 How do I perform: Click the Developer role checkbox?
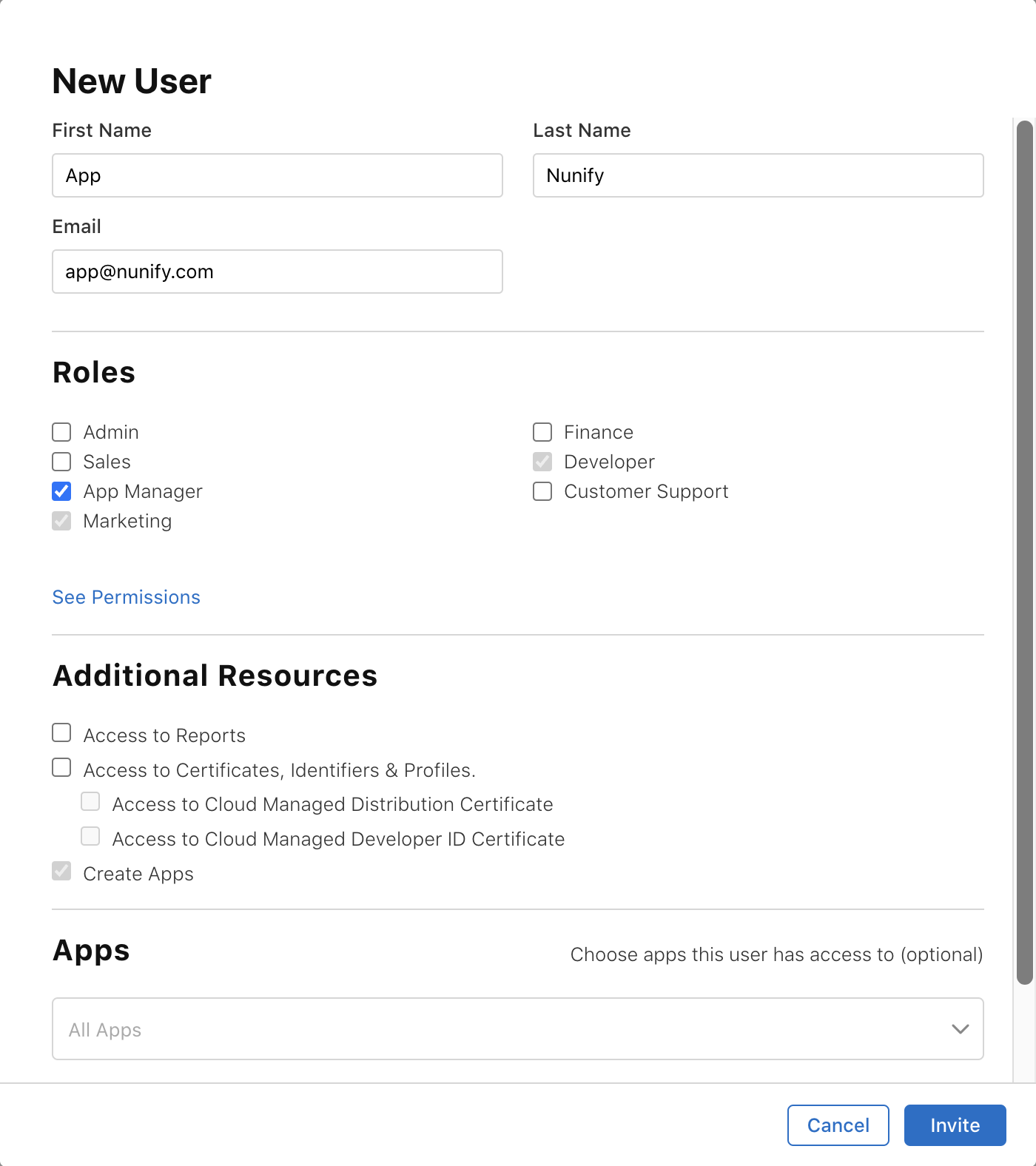(543, 462)
